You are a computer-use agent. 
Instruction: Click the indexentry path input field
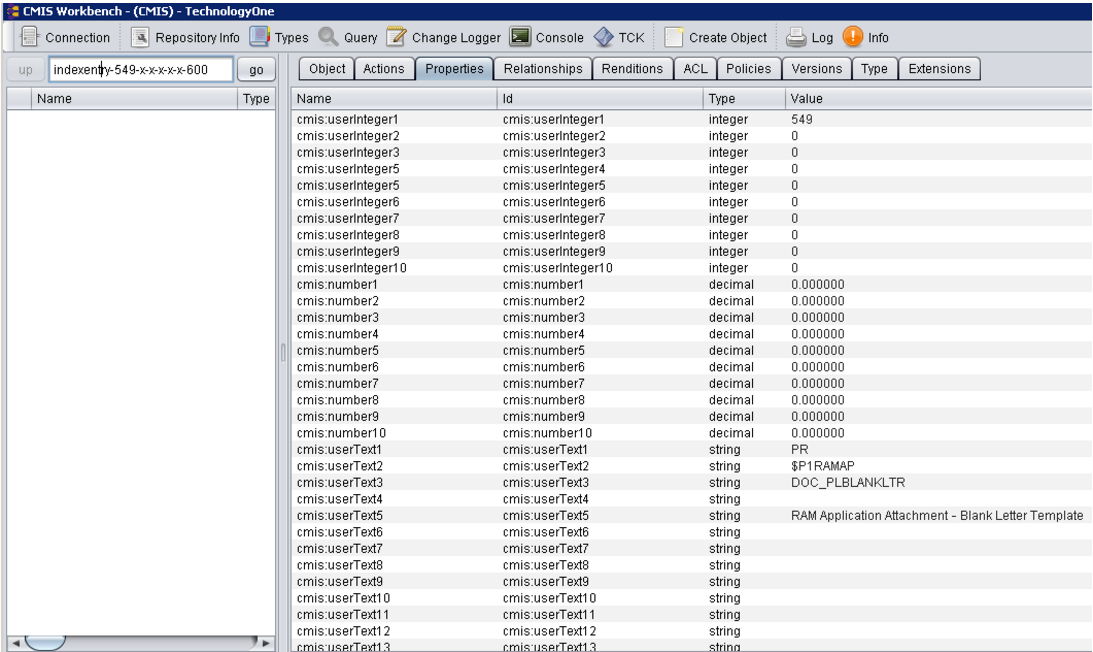(141, 70)
